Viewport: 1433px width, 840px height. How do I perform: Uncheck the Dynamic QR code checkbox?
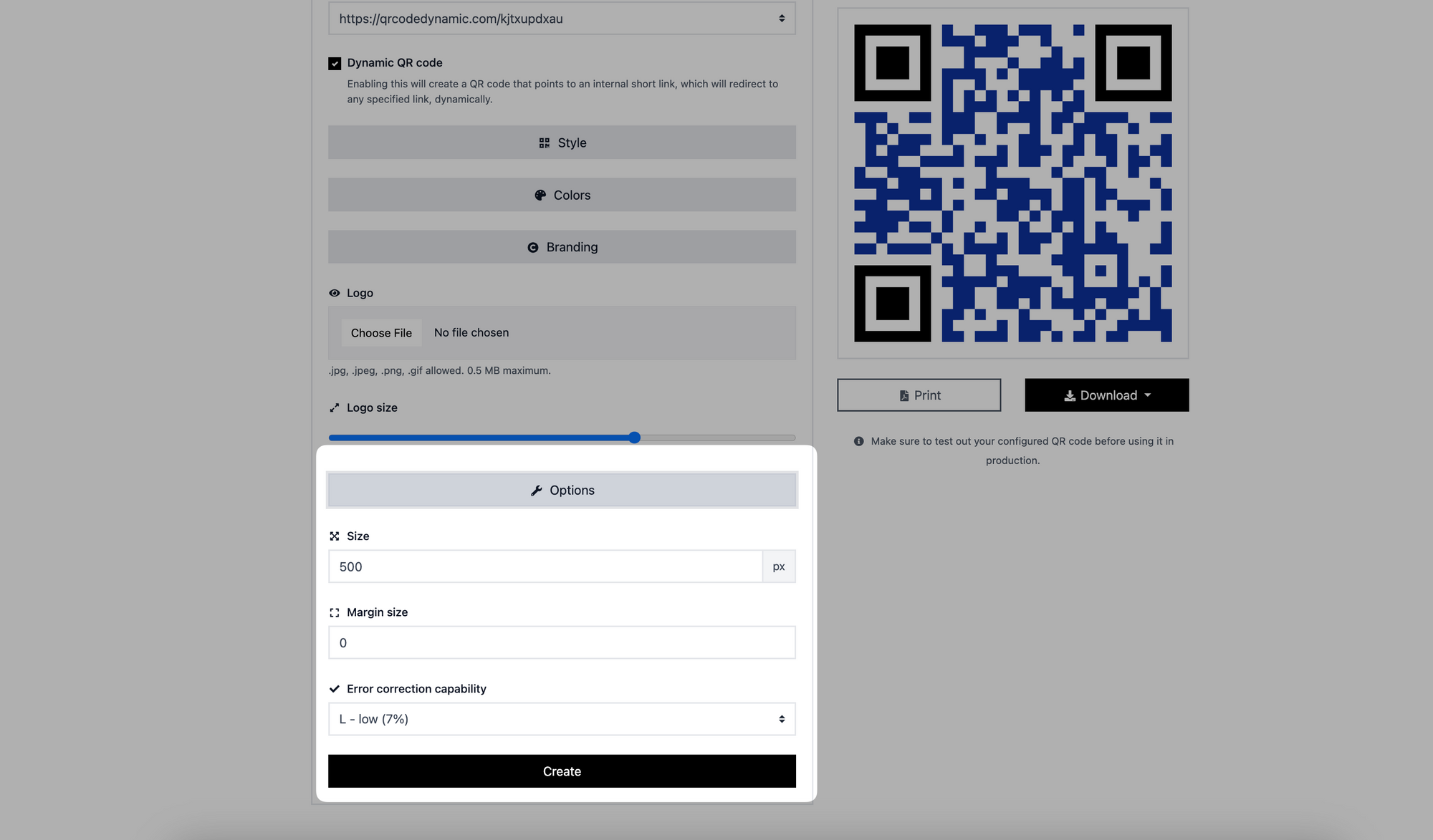[335, 64]
